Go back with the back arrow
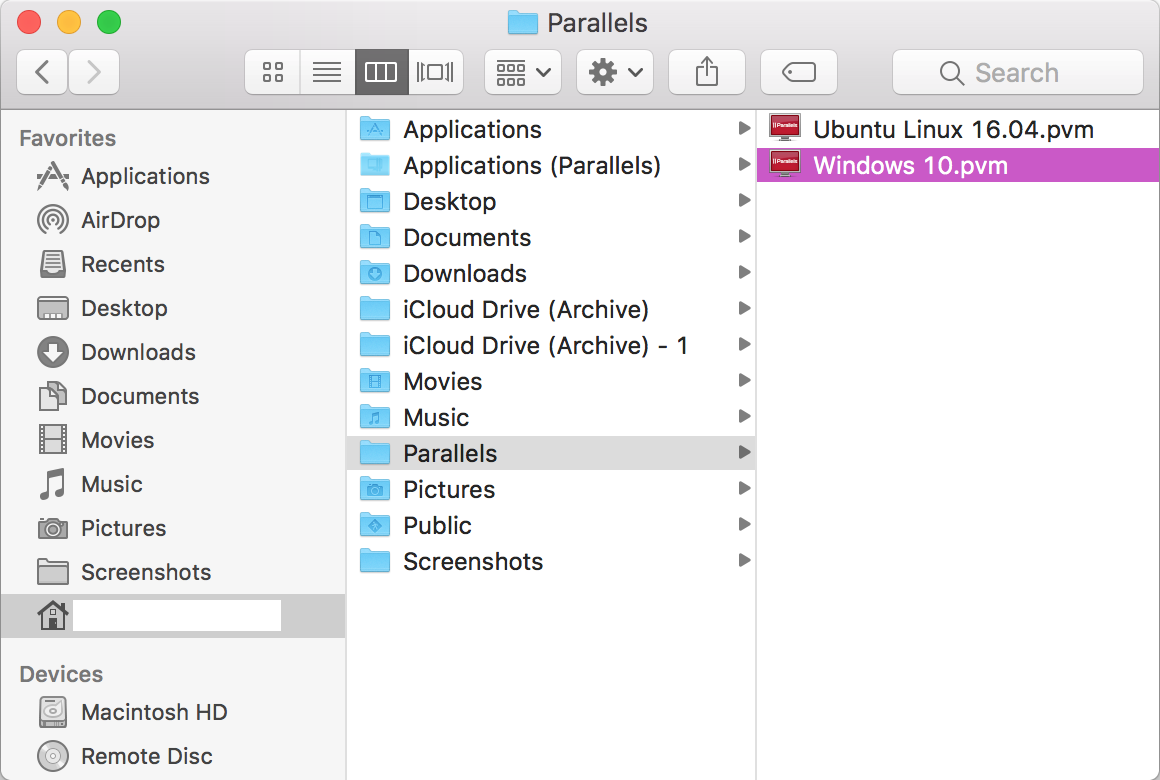 (x=42, y=72)
